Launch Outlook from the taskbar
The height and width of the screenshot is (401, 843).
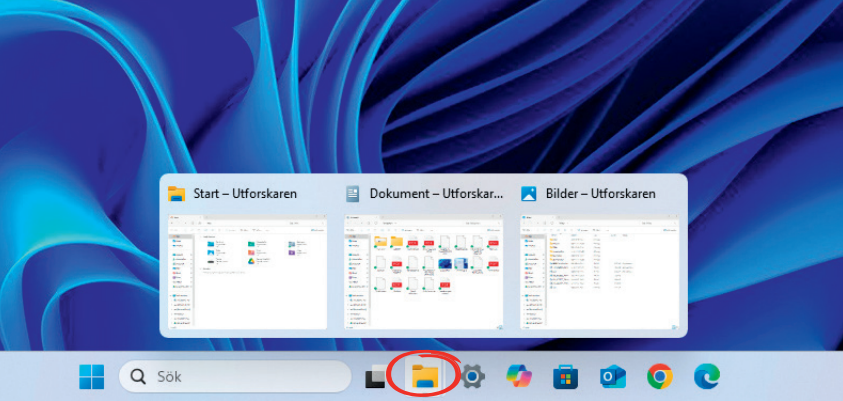click(612, 377)
